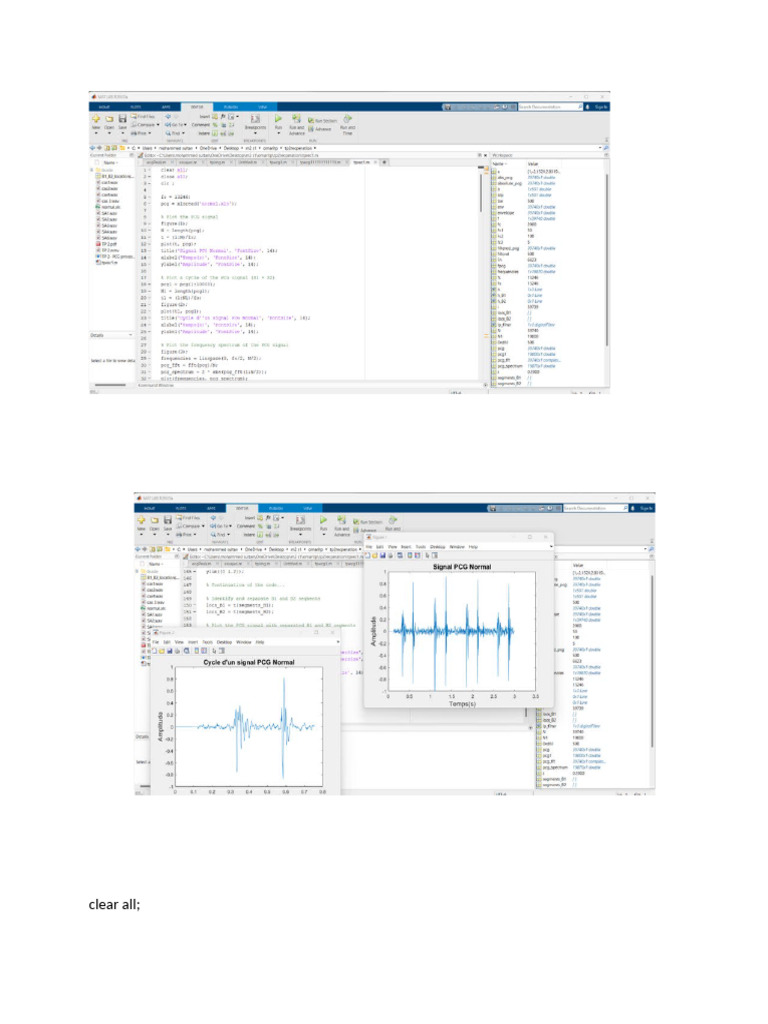Switch to PUBLISH tab in MATLAB window with plots
Viewport: 768px width, 1024px height.
(276, 508)
